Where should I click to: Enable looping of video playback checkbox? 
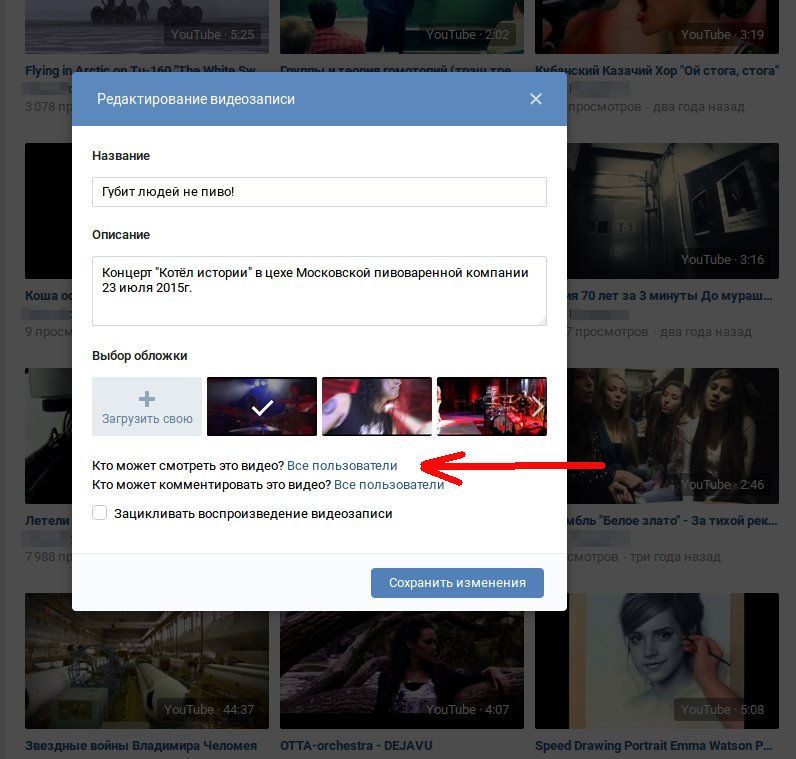[100, 513]
